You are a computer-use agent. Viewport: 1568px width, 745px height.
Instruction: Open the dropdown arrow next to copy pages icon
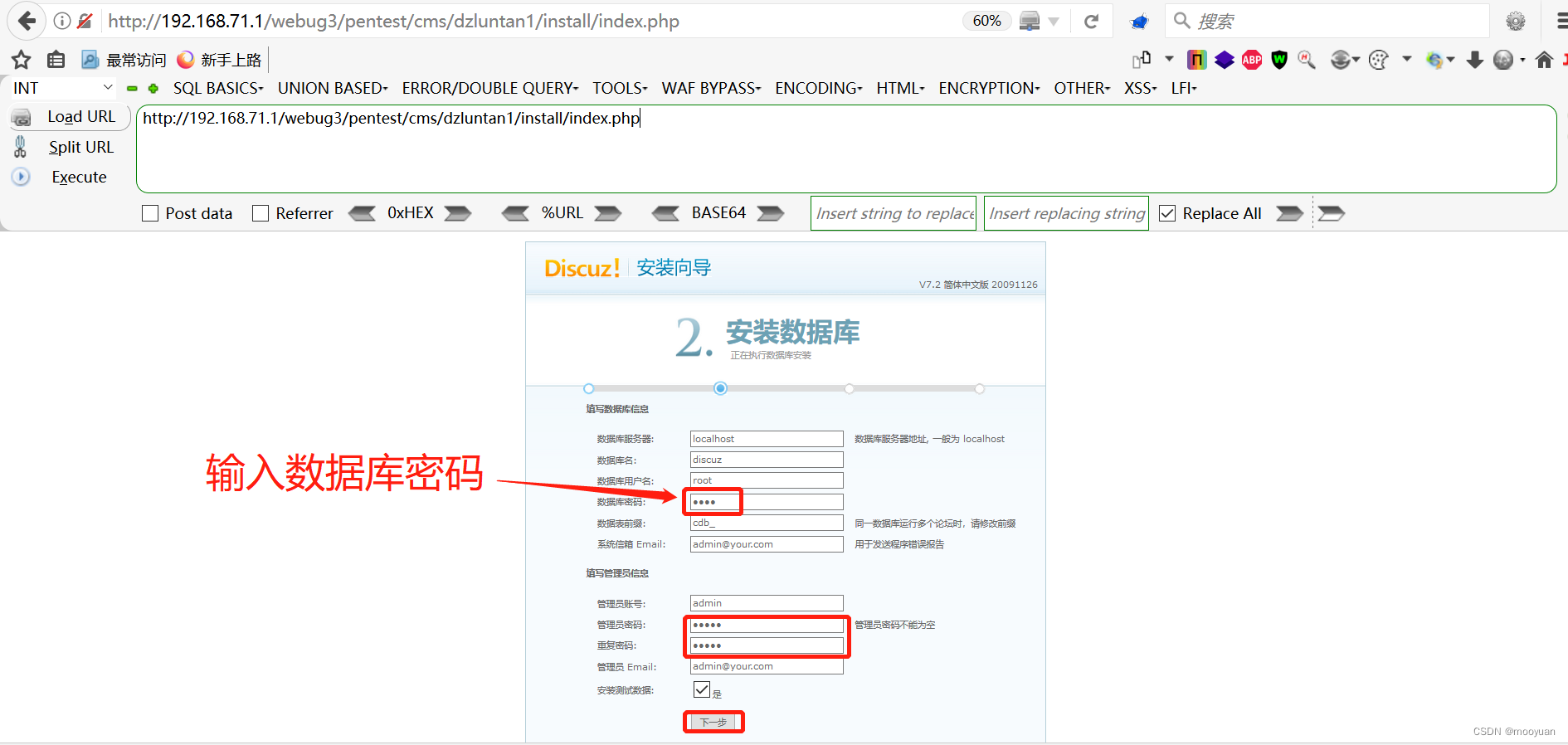tap(1169, 59)
